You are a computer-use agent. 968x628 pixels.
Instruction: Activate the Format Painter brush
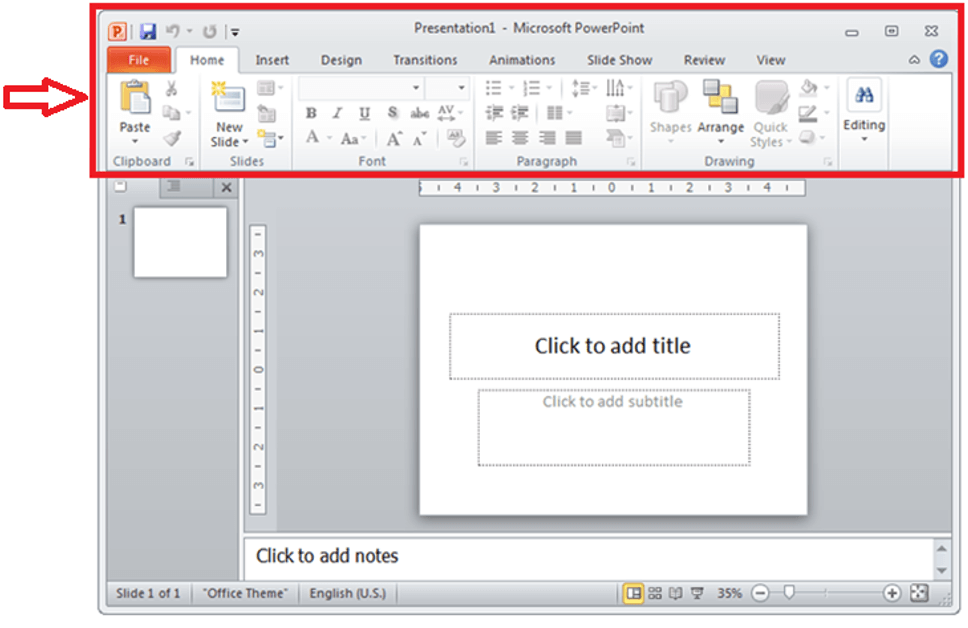(173, 138)
